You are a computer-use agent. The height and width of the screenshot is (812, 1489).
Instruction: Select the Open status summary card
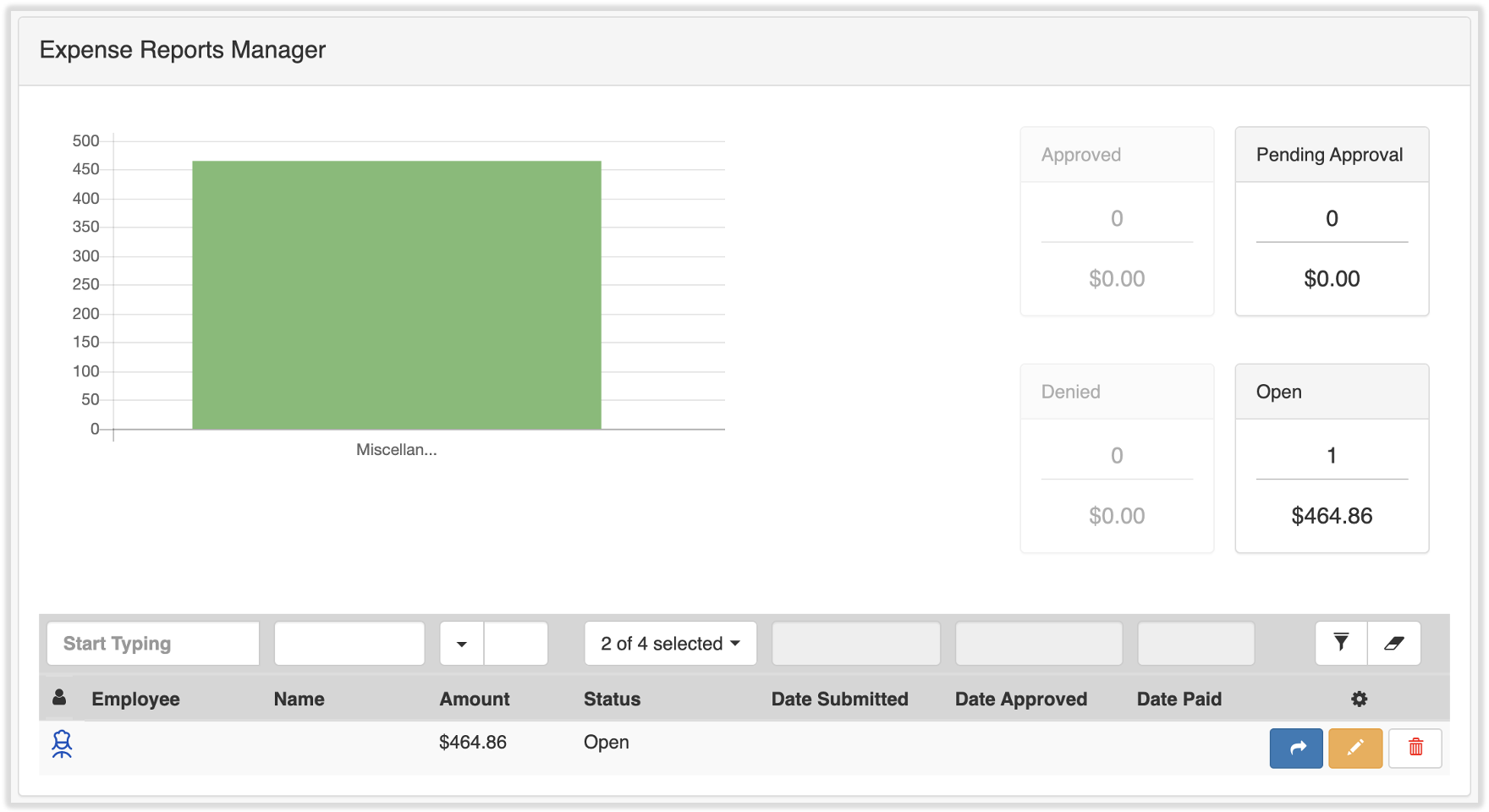click(1332, 458)
